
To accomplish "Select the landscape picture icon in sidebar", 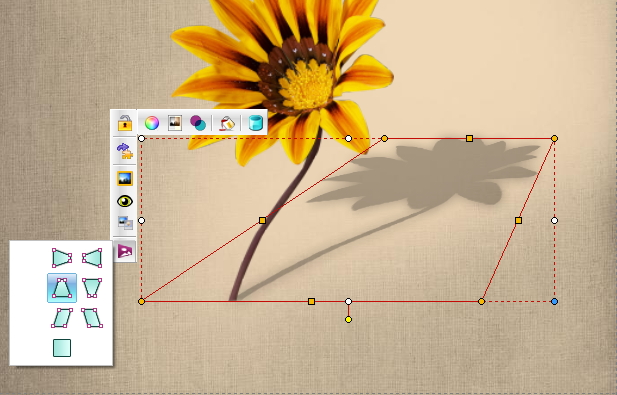I will 125,179.
